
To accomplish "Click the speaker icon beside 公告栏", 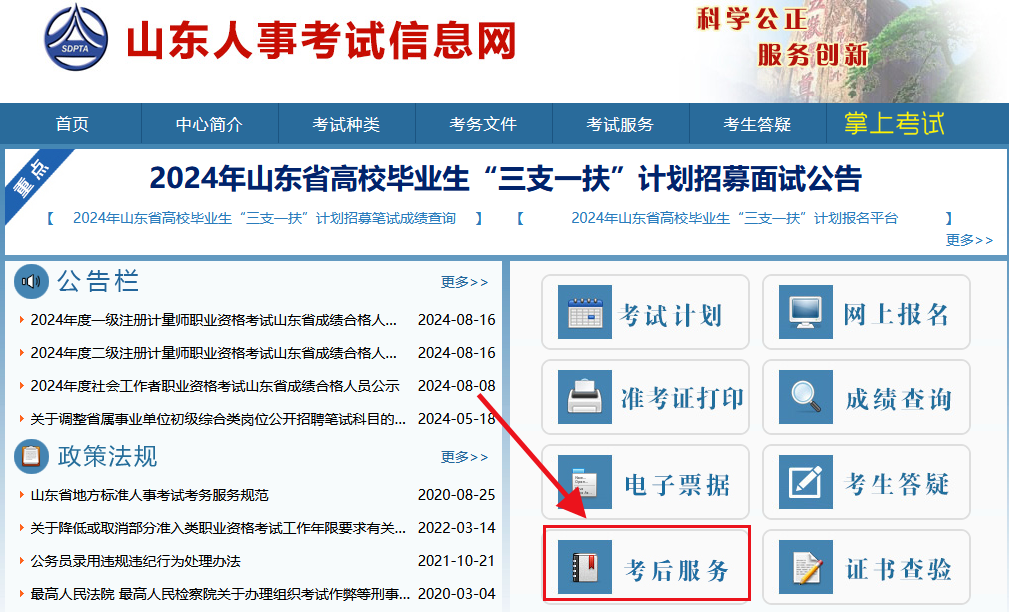I will click(x=30, y=281).
